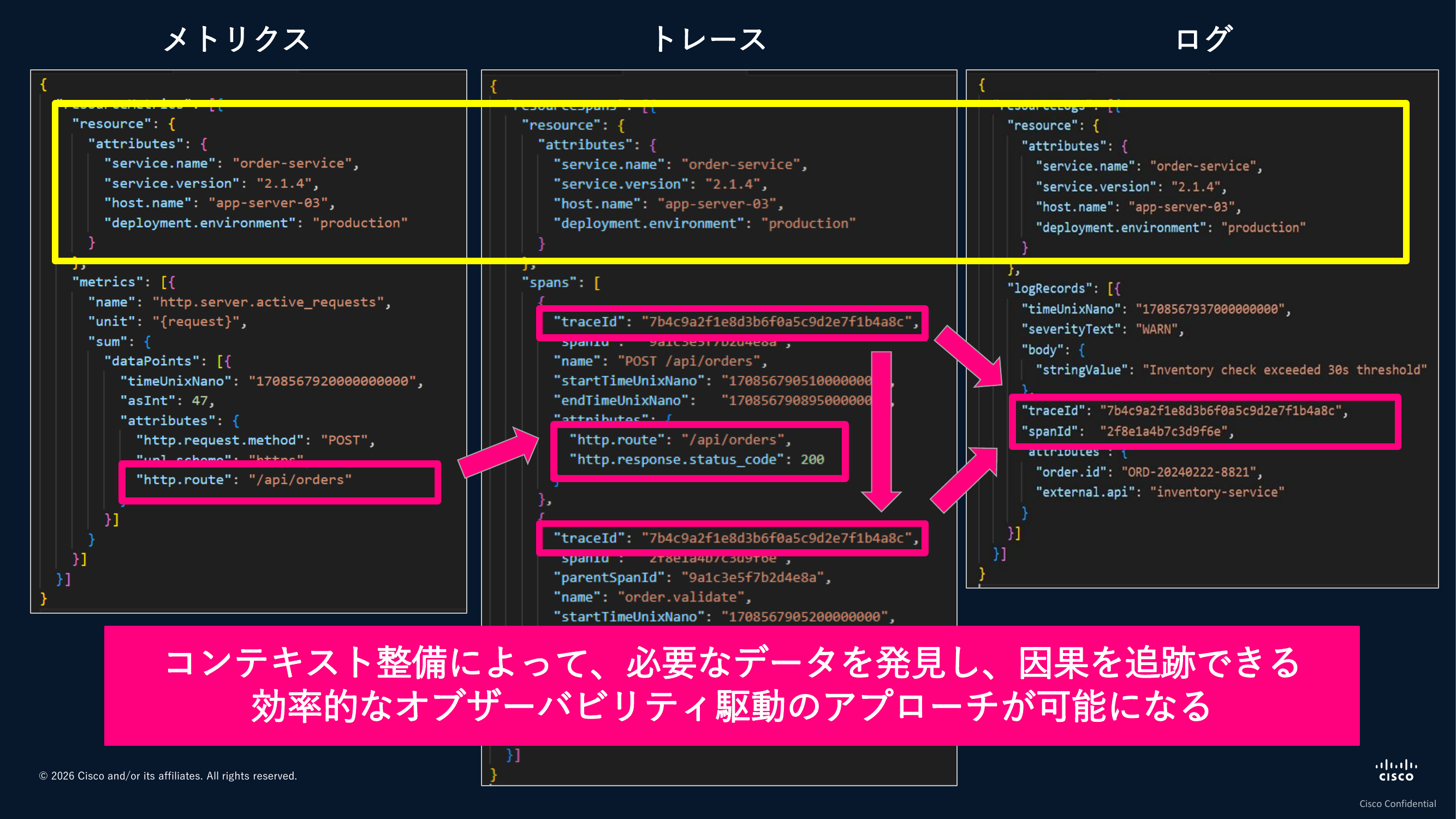Click the metrics name http.server.active_requests

point(268,302)
